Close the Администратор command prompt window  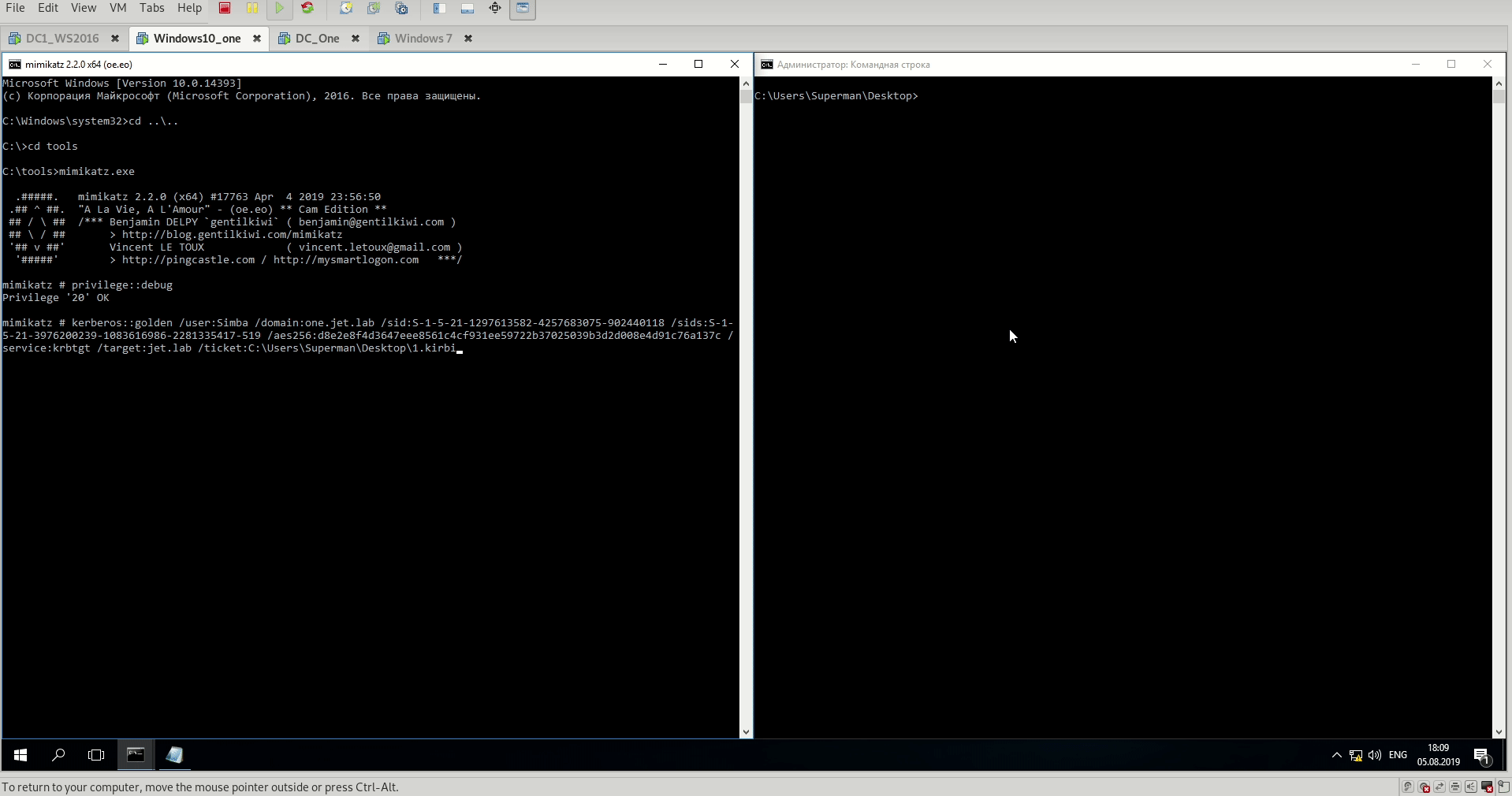[1488, 65]
